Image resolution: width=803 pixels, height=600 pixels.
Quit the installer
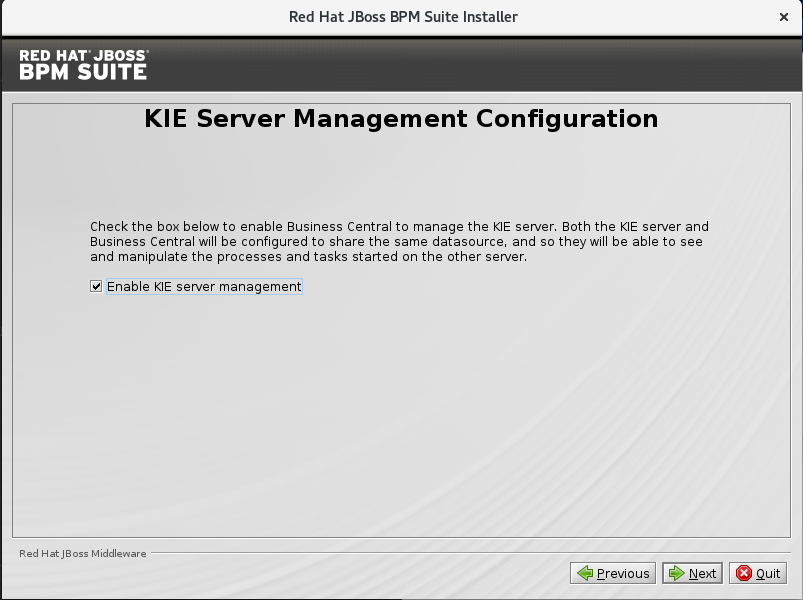758,573
